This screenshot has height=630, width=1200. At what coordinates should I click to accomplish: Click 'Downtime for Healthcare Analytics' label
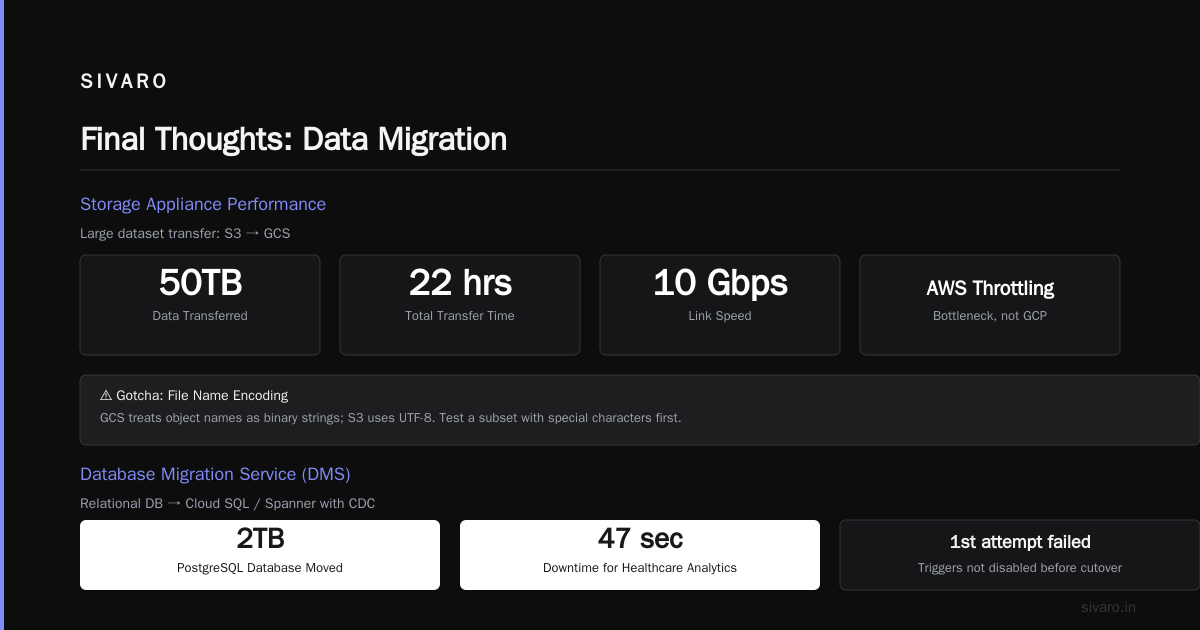coord(640,567)
